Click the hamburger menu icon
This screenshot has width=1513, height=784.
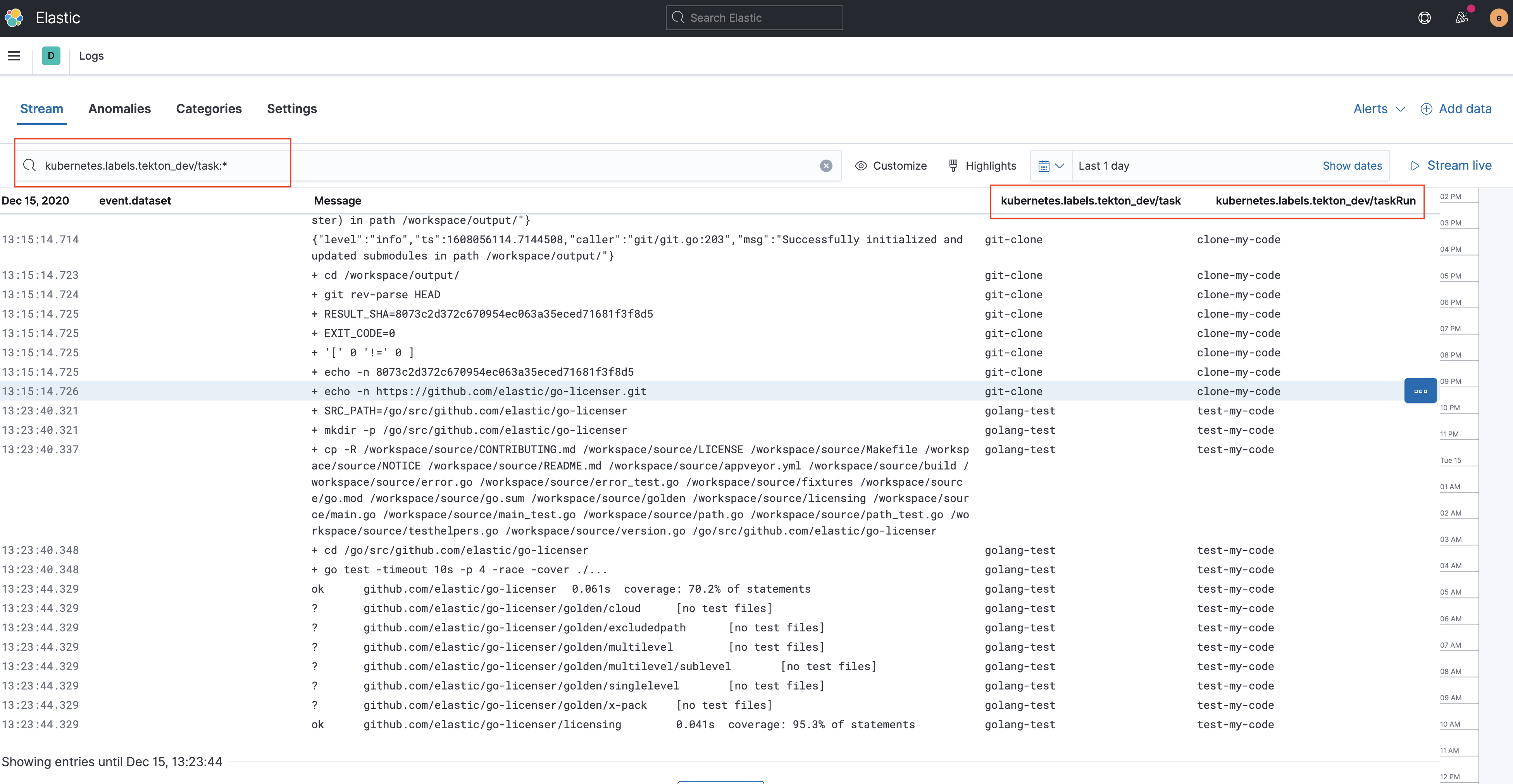coord(14,55)
